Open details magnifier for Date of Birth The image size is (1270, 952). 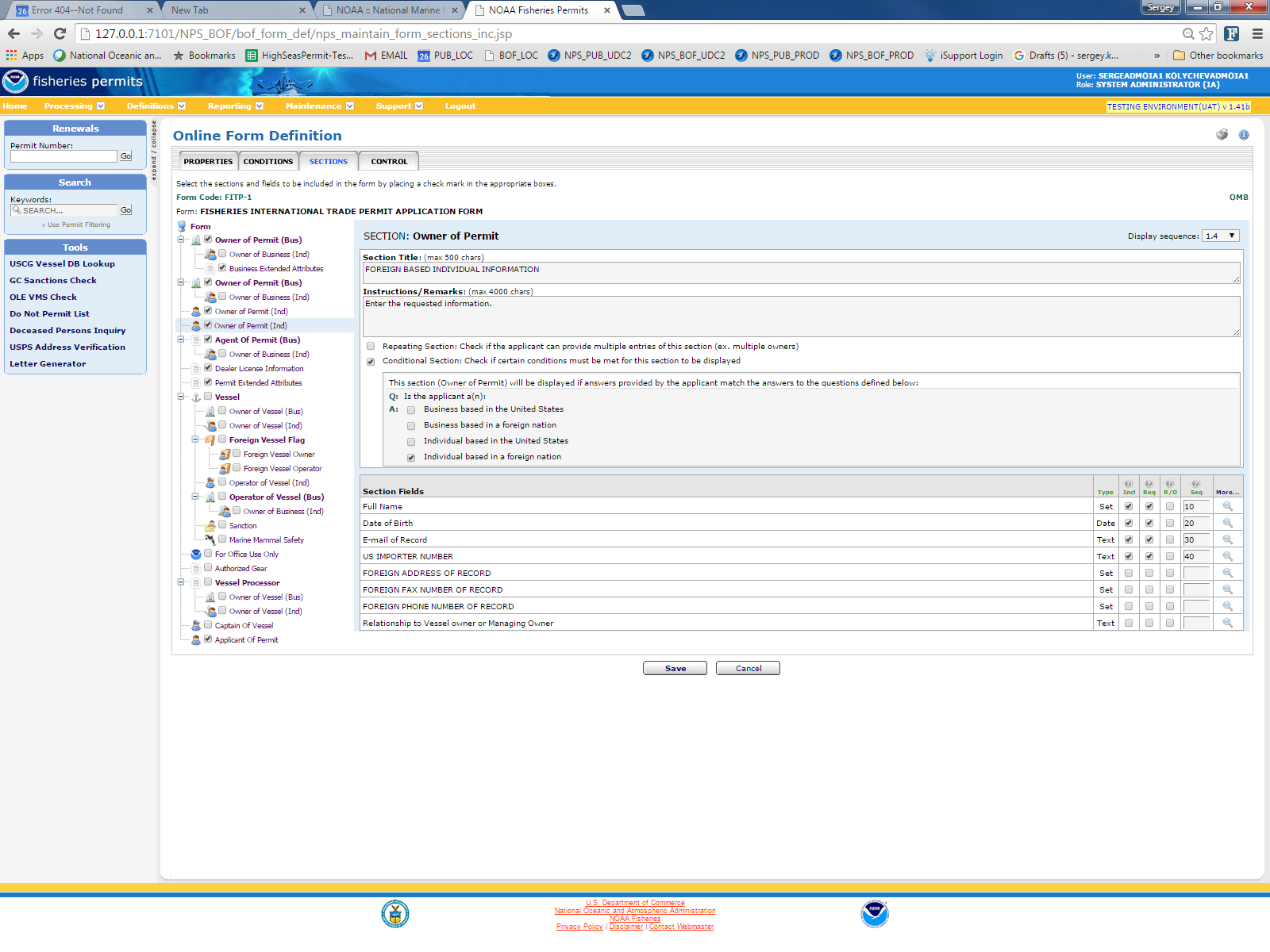click(x=1227, y=523)
